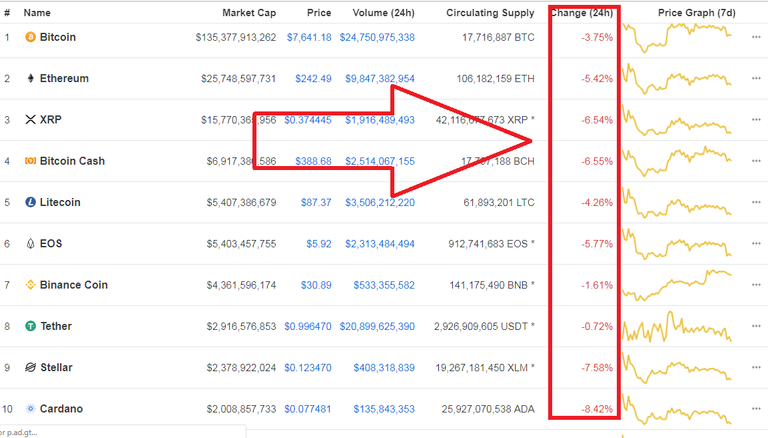768x438 pixels.
Task: Open the Tether name link
Action: tap(56, 326)
